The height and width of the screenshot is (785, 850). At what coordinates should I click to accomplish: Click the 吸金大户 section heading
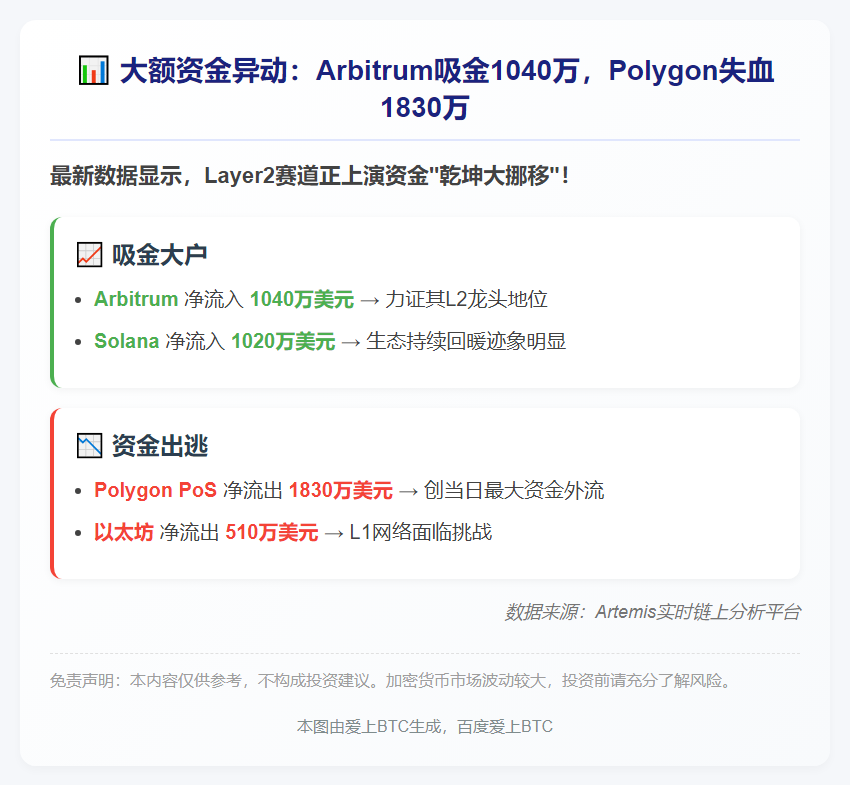pyautogui.click(x=159, y=255)
